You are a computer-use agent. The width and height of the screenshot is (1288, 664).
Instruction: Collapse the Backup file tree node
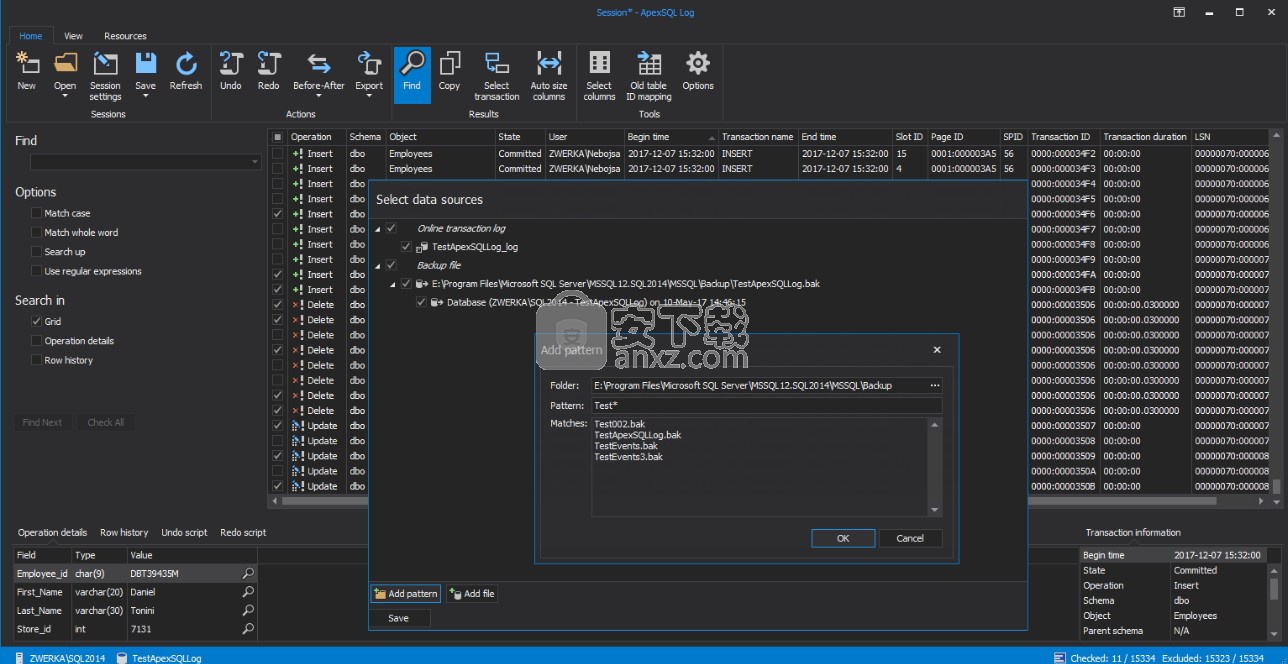coord(378,265)
